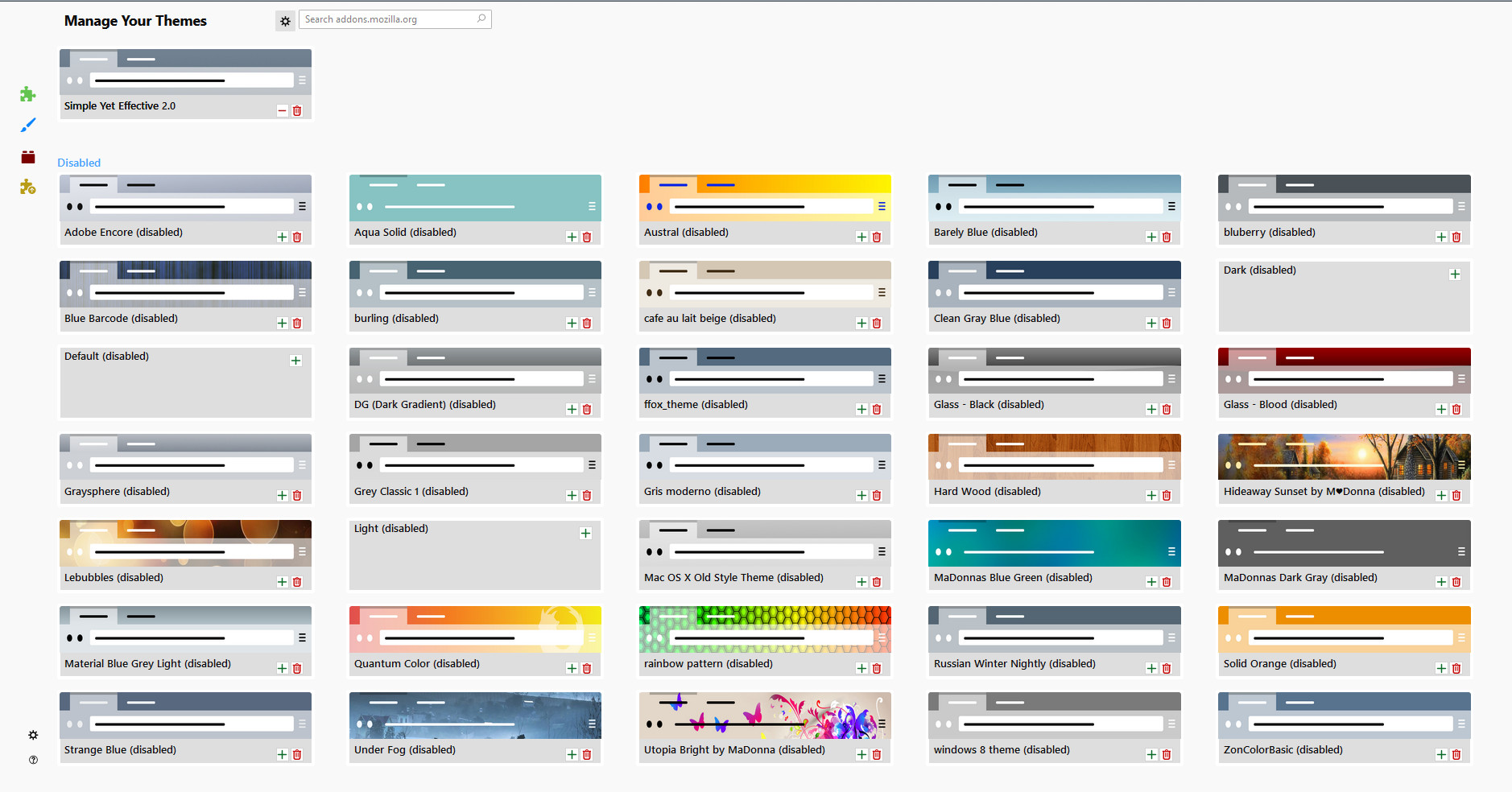The width and height of the screenshot is (1512, 792).
Task: Remove the Under Fog theme via trash icon
Action: pyautogui.click(x=587, y=754)
